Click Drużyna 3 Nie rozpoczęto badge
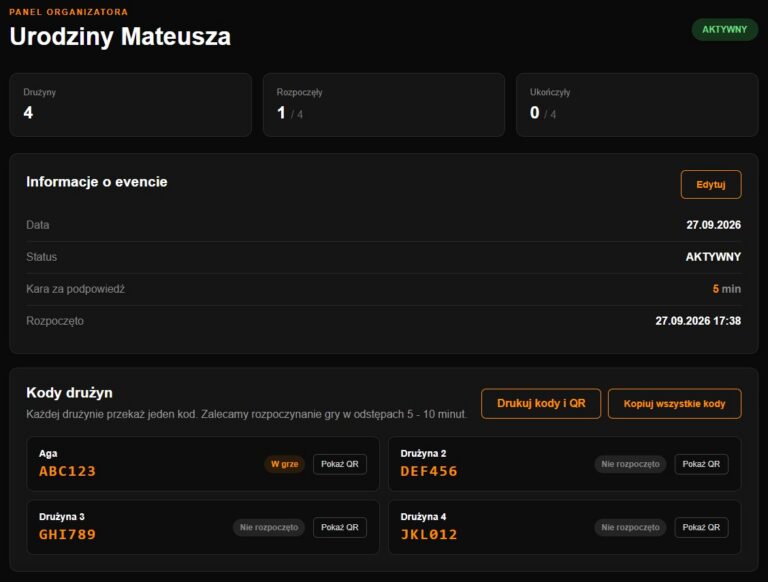 269,528
